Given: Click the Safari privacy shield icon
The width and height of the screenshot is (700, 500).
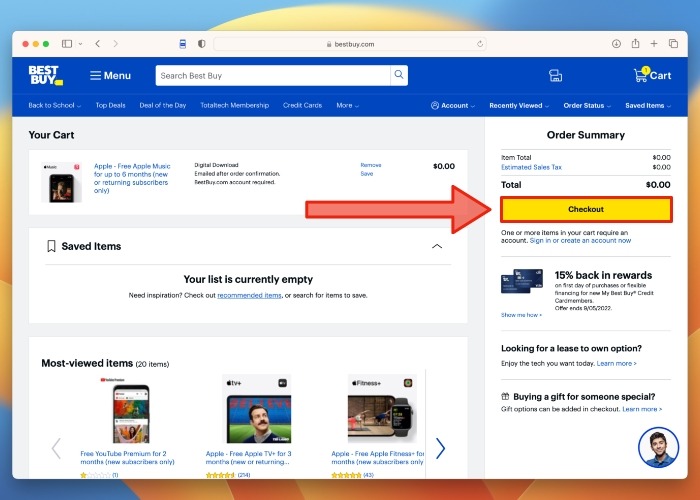Looking at the screenshot, I should [202, 44].
